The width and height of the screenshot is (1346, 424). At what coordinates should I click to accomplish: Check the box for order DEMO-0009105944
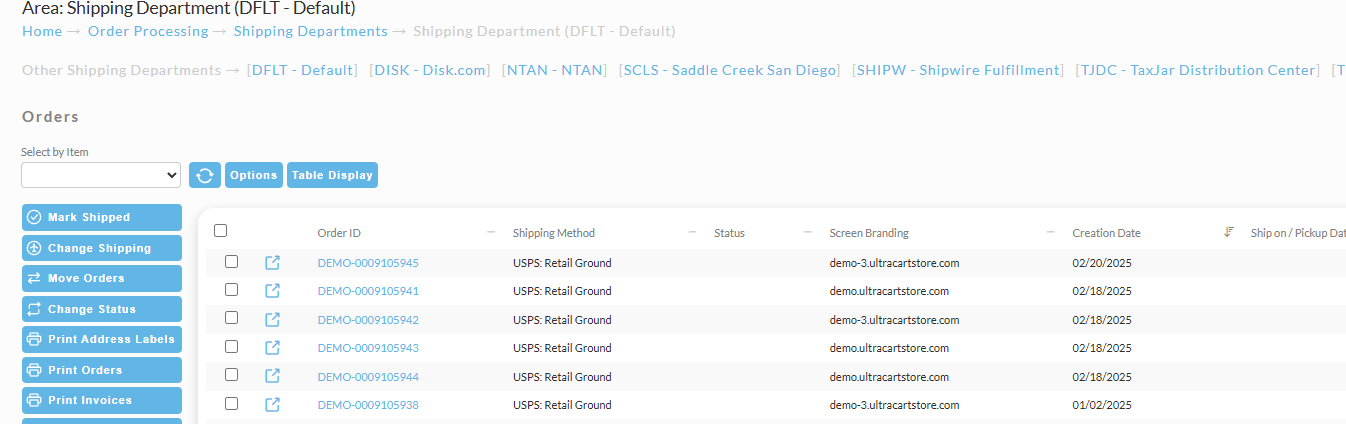coord(231,375)
